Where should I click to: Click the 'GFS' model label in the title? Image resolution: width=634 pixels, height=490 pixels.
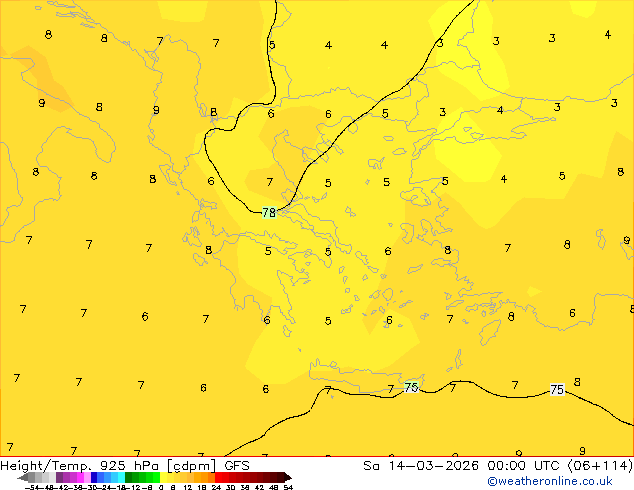[x=237, y=466]
